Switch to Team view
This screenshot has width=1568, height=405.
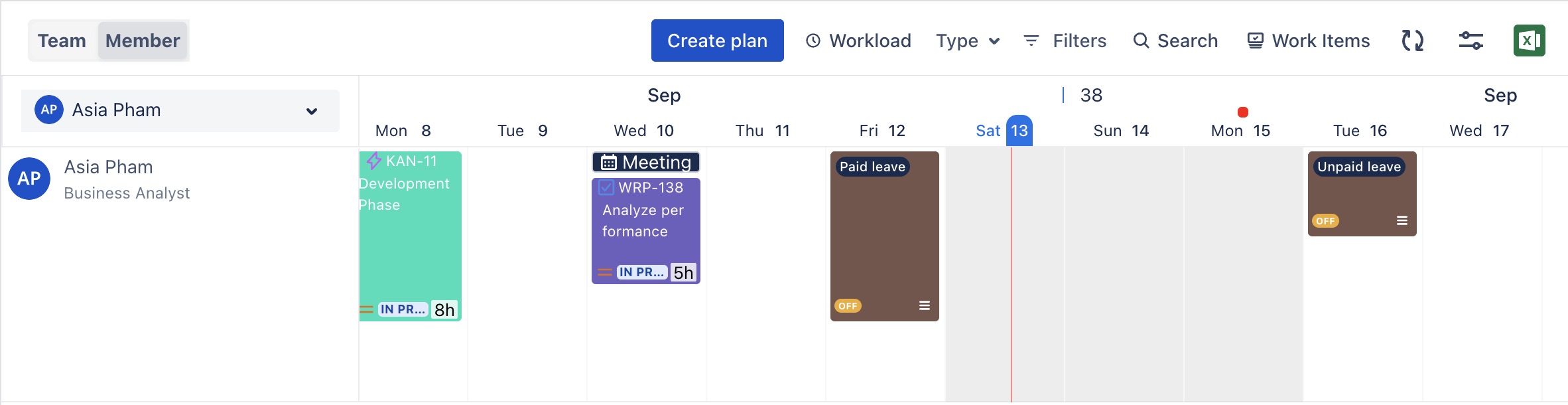point(62,40)
